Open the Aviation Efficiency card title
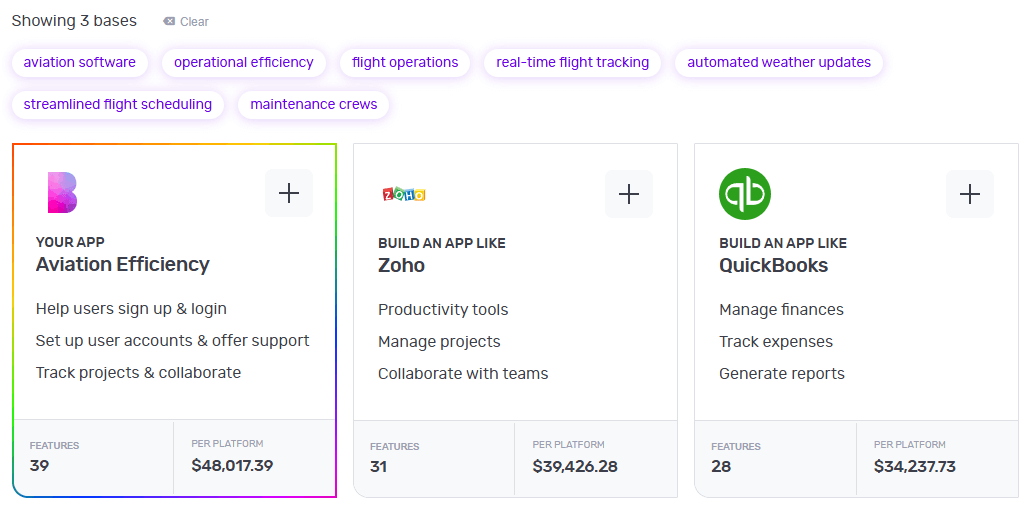The image size is (1031, 519). tap(122, 264)
